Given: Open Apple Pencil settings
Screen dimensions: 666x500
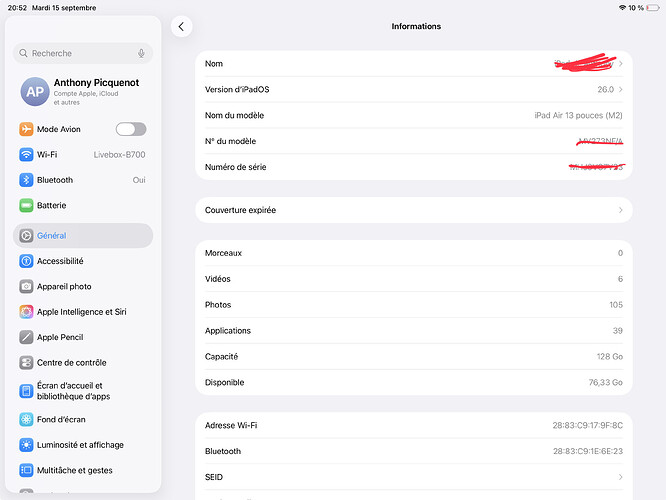Looking at the screenshot, I should 83,337.
